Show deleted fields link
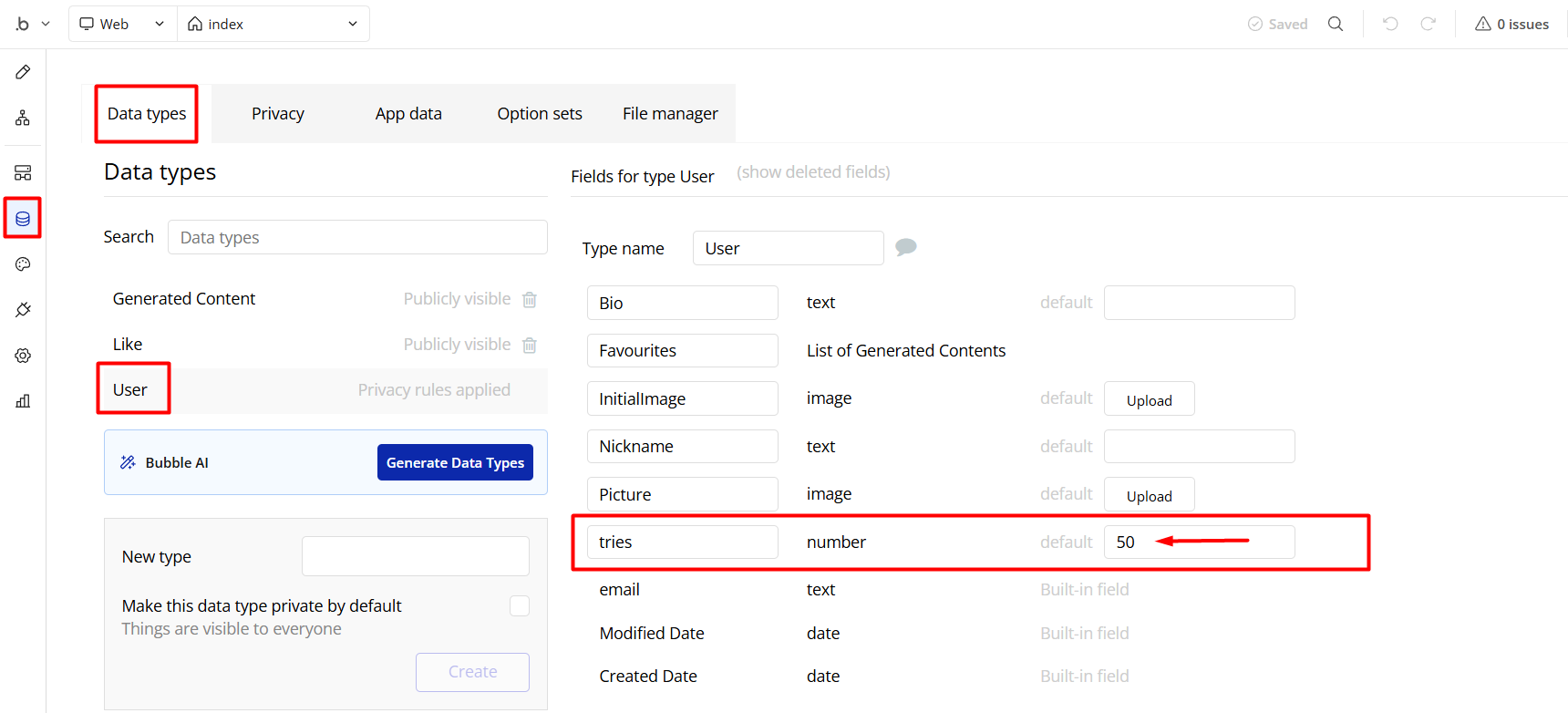This screenshot has height=713, width=1568. 813,172
